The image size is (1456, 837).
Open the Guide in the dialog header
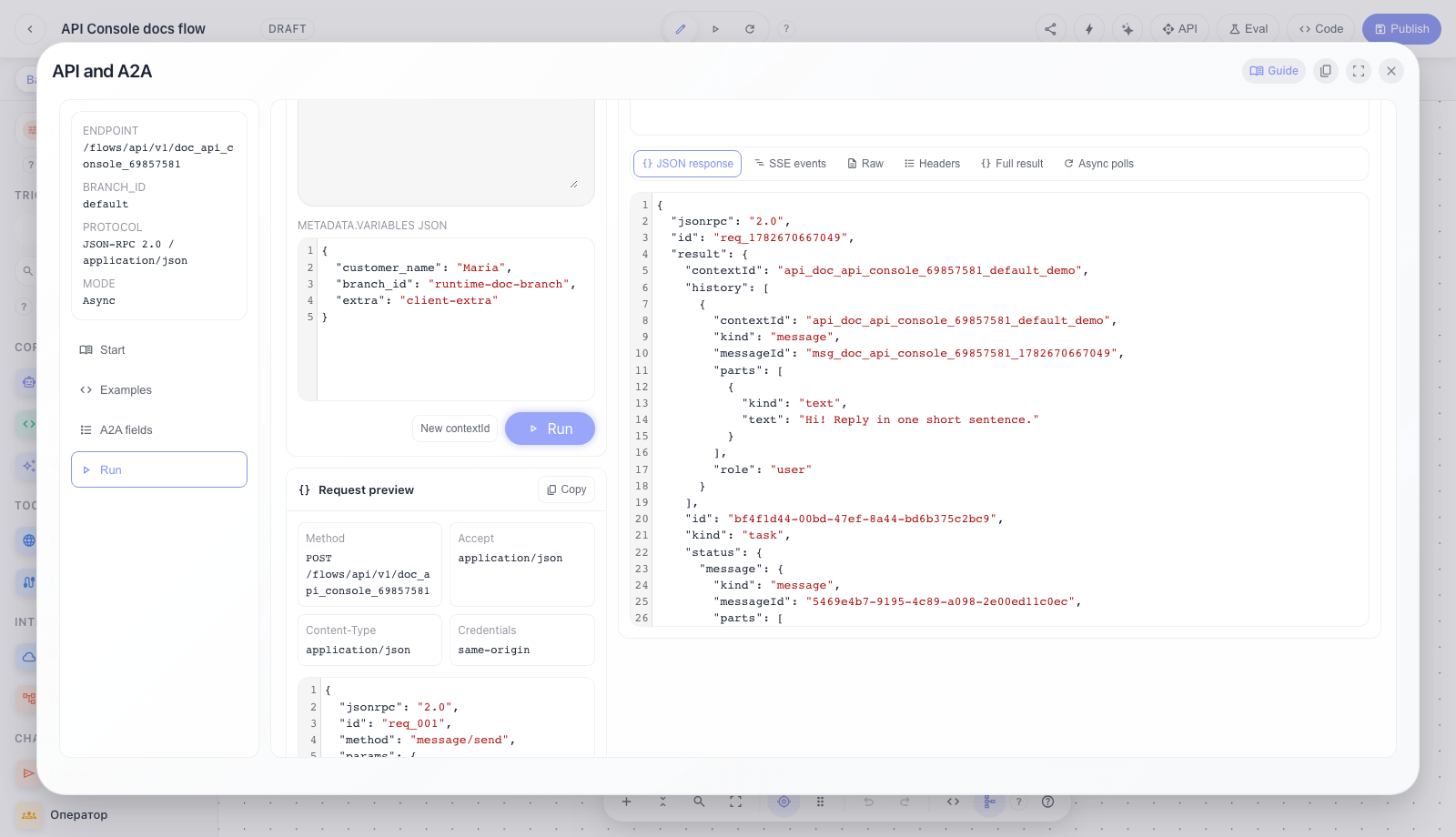tap(1274, 71)
